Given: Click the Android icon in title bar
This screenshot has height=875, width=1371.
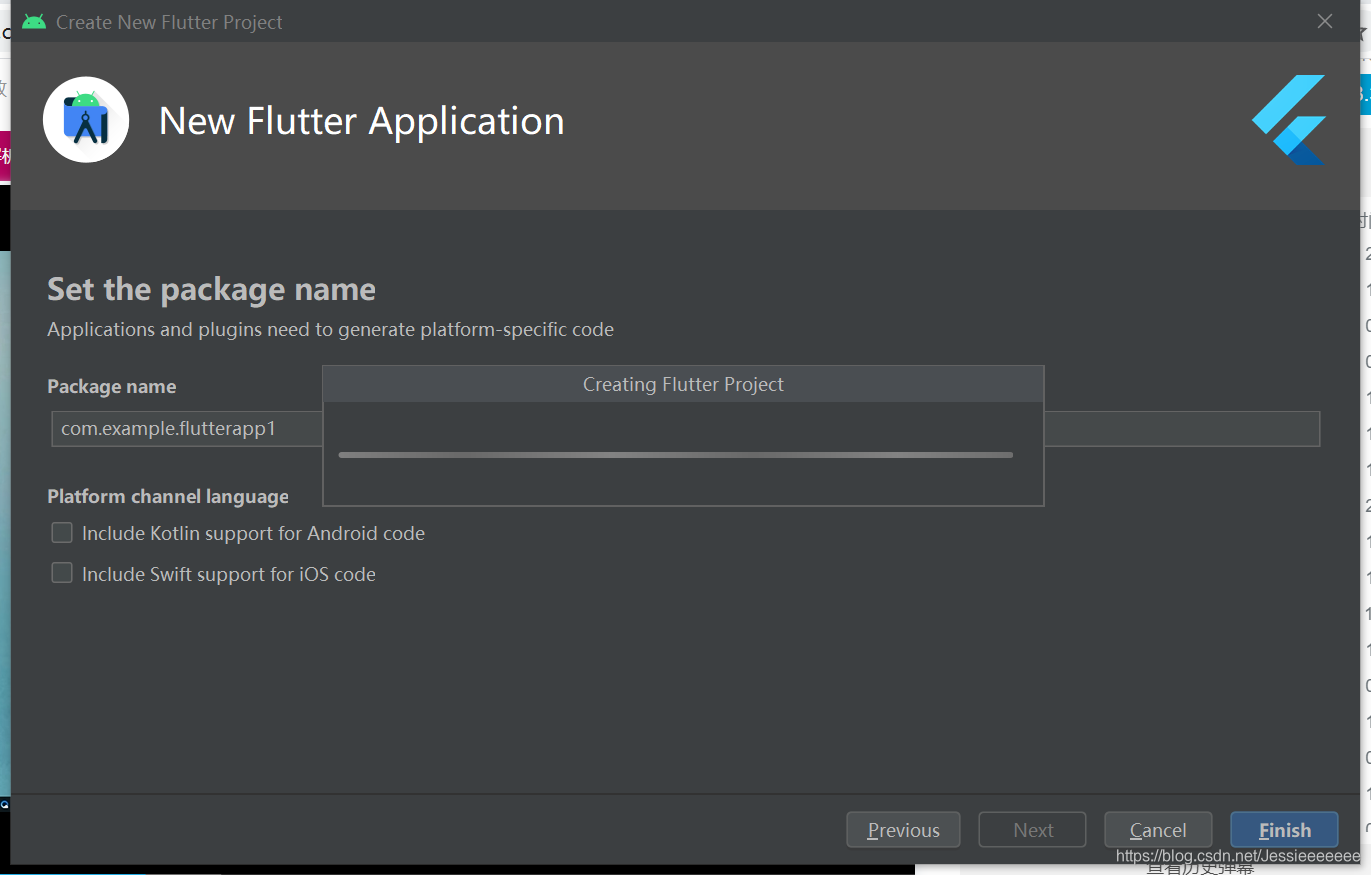Looking at the screenshot, I should (x=34, y=21).
